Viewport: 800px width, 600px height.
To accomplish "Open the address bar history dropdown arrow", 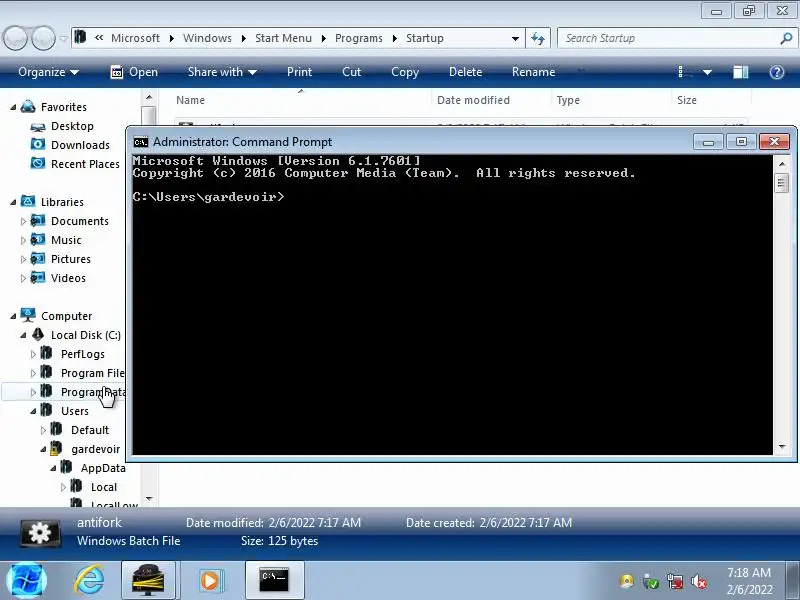I will [515, 38].
